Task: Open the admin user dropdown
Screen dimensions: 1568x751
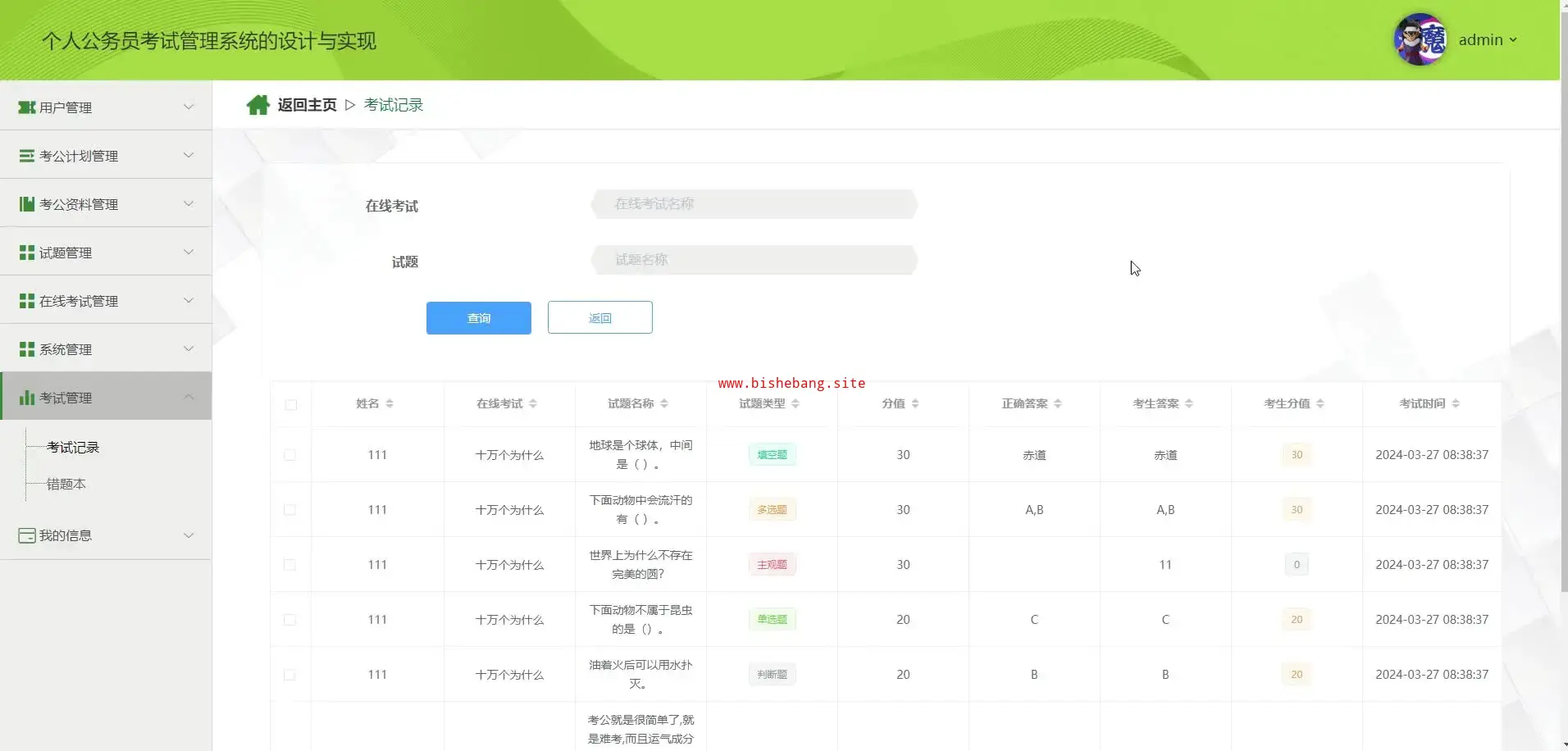Action: [1488, 39]
